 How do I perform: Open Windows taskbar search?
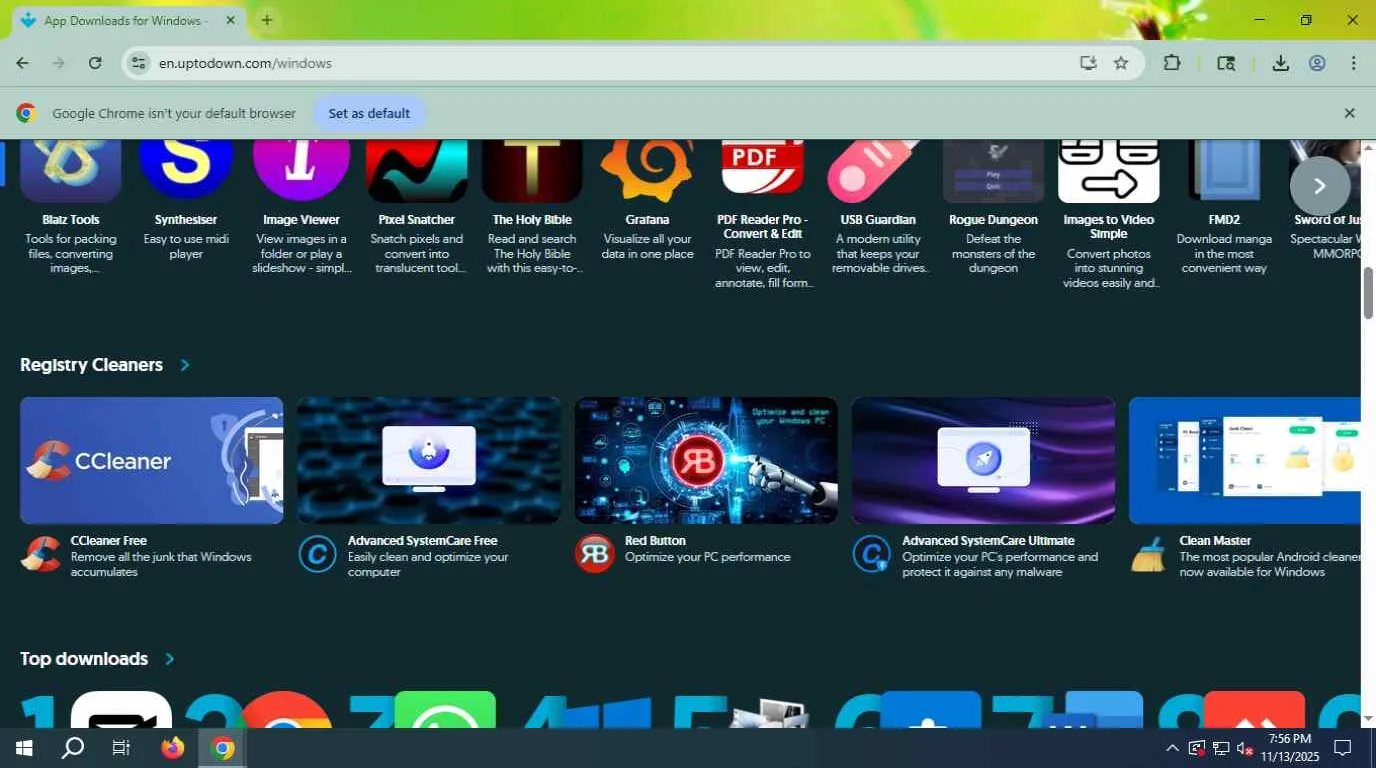point(73,748)
